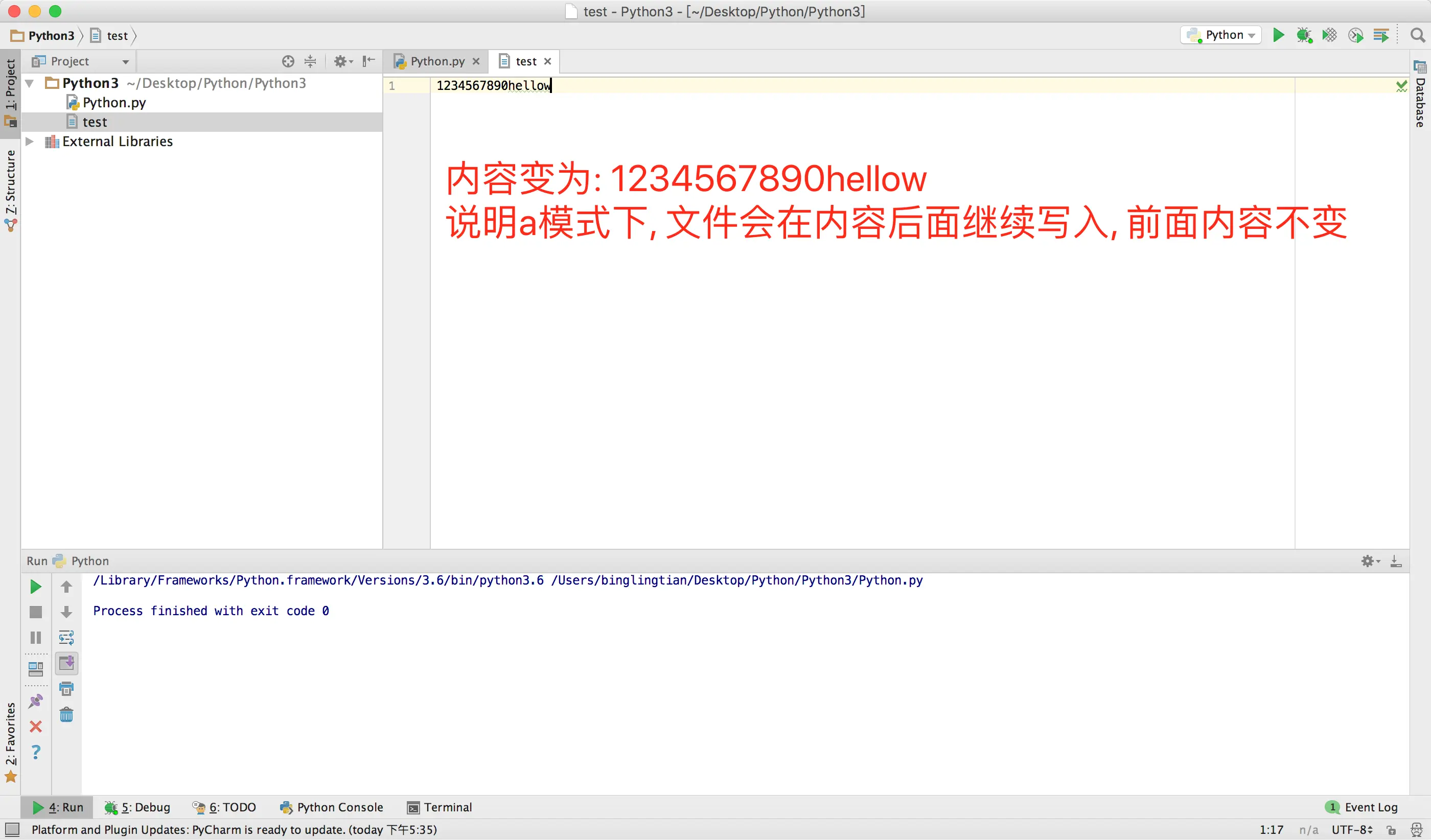The height and width of the screenshot is (840, 1431).
Task: Open help via question mark icon
Action: (35, 752)
